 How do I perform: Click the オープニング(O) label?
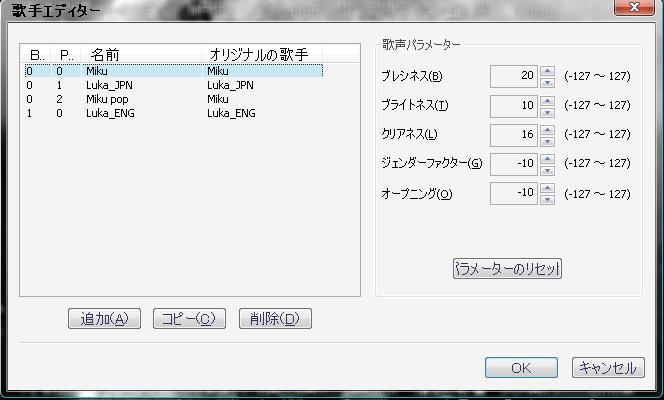pyautogui.click(x=417, y=194)
